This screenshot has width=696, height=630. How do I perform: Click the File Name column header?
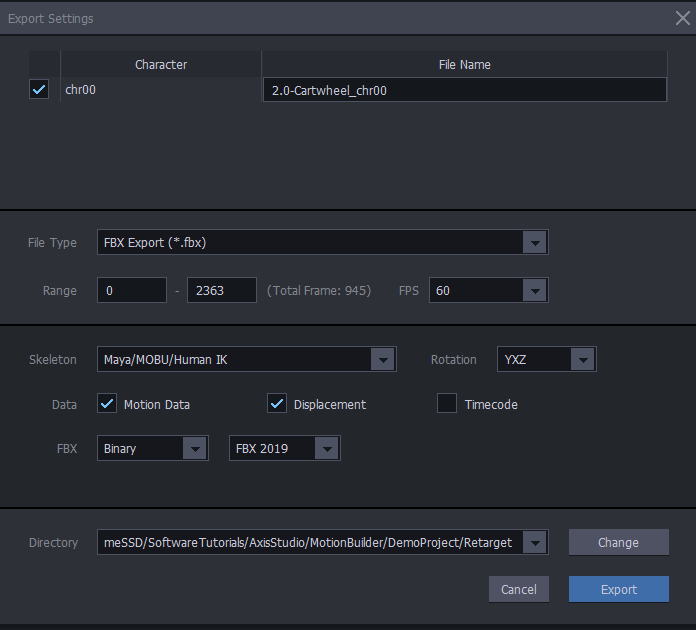tap(464, 64)
